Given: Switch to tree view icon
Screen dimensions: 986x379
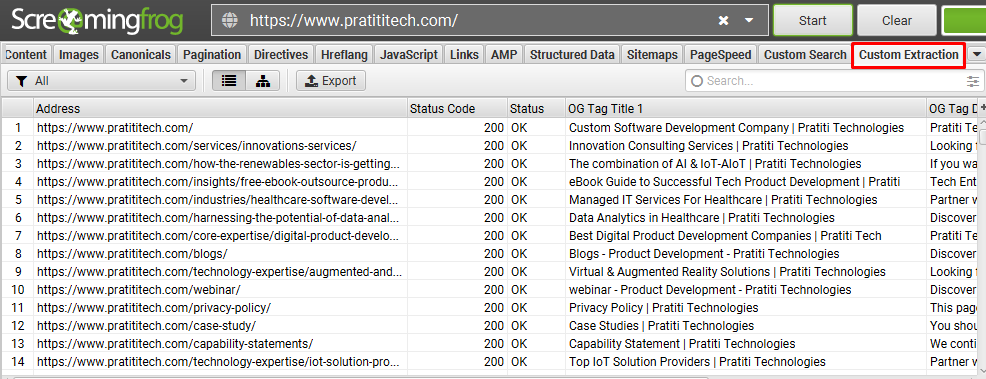Looking at the screenshot, I should [263, 80].
